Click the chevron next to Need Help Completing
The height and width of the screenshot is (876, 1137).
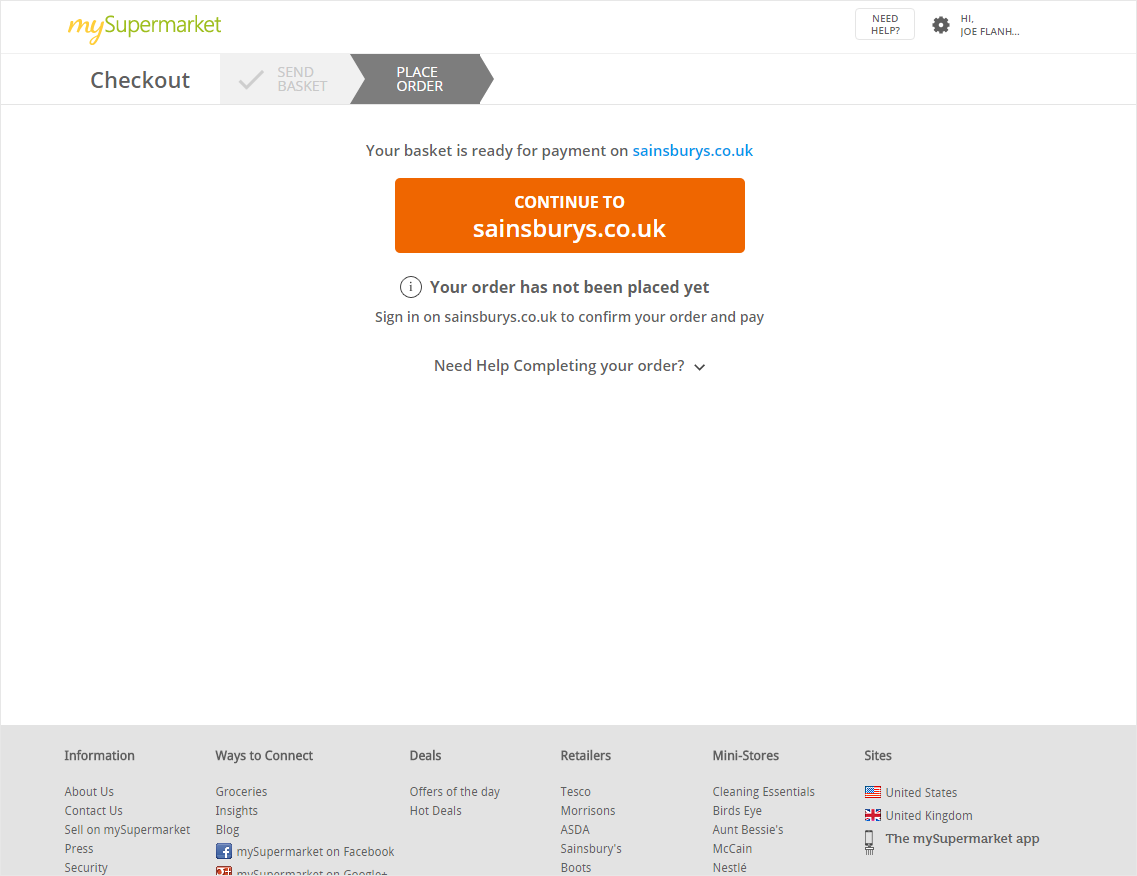[700, 367]
